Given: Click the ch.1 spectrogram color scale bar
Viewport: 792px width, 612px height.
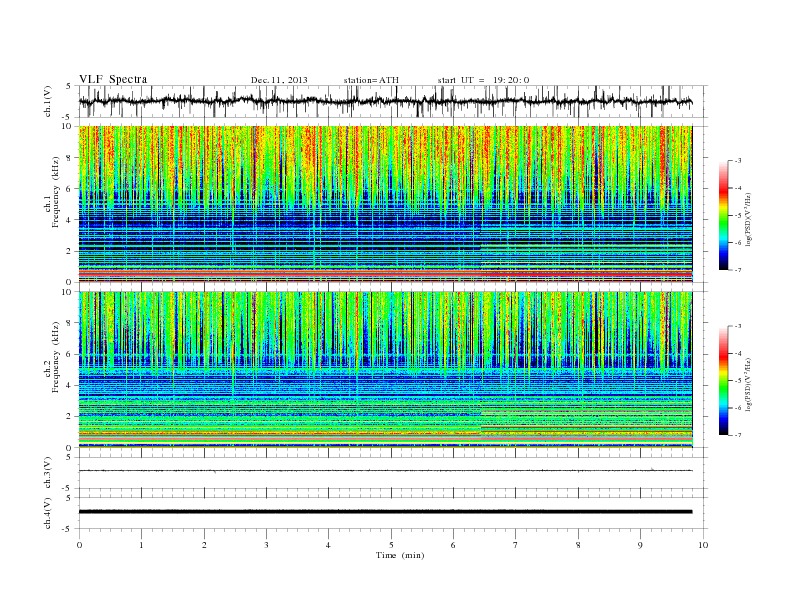Looking at the screenshot, I should click(724, 216).
